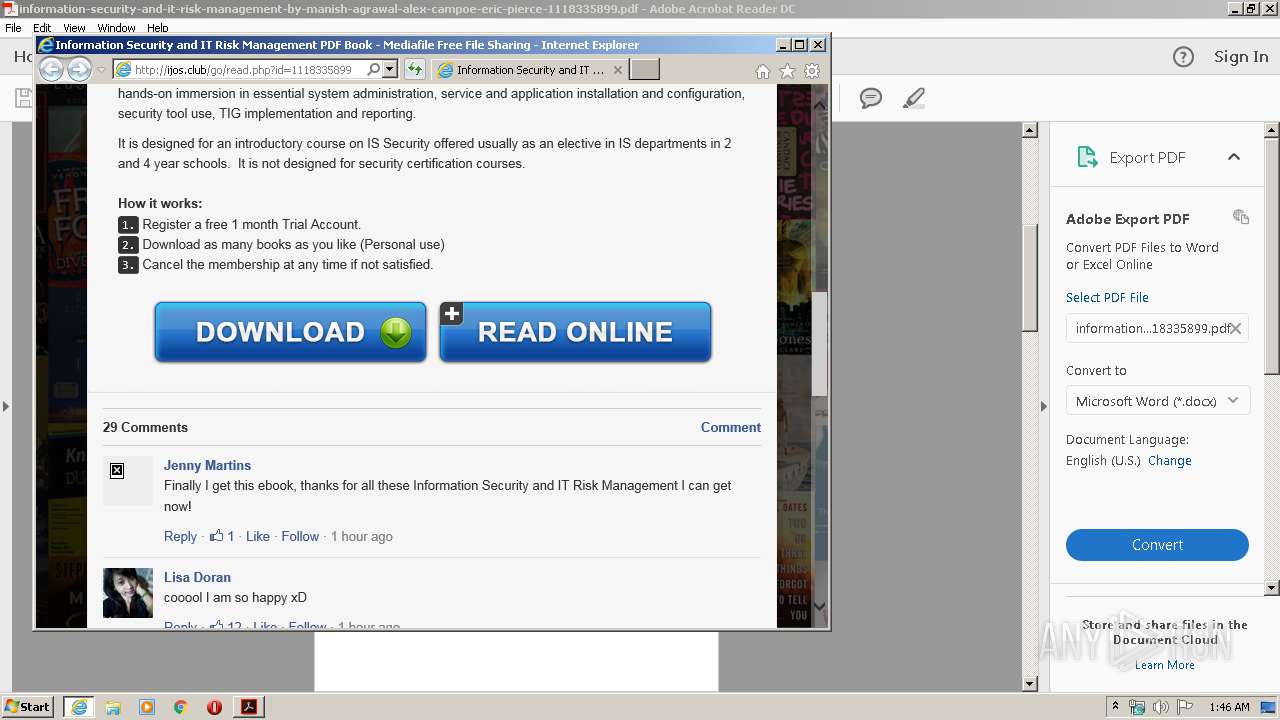Open the recent pages dropdown next to Forward

tap(101, 70)
